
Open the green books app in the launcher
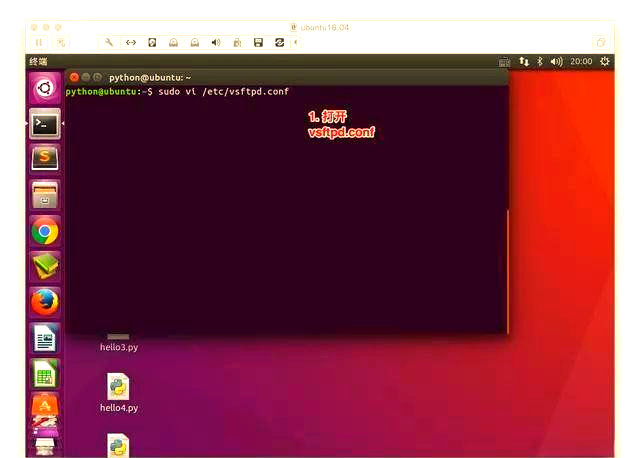(44, 267)
